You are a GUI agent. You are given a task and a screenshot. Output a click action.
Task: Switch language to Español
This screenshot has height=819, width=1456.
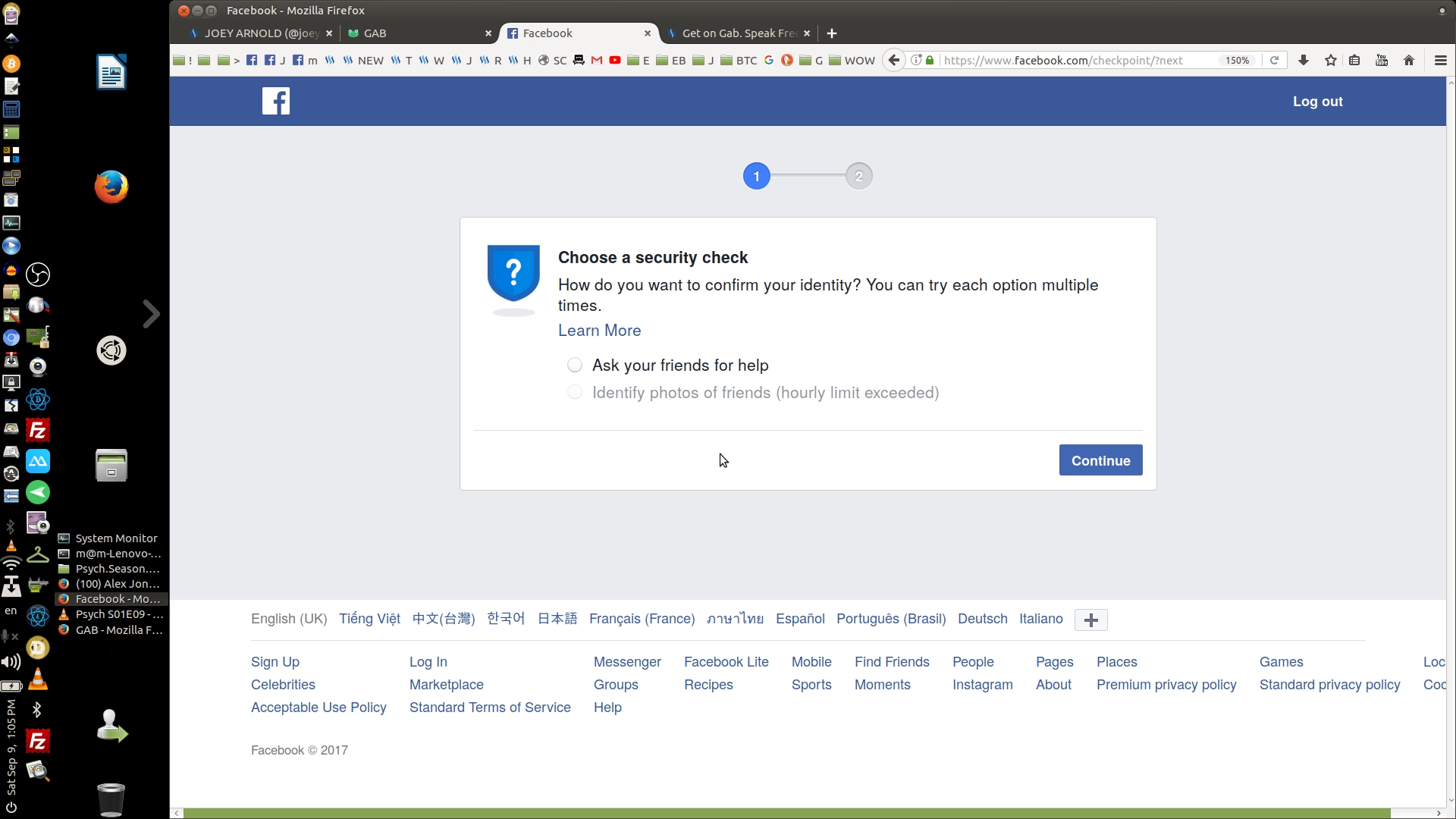(x=800, y=619)
